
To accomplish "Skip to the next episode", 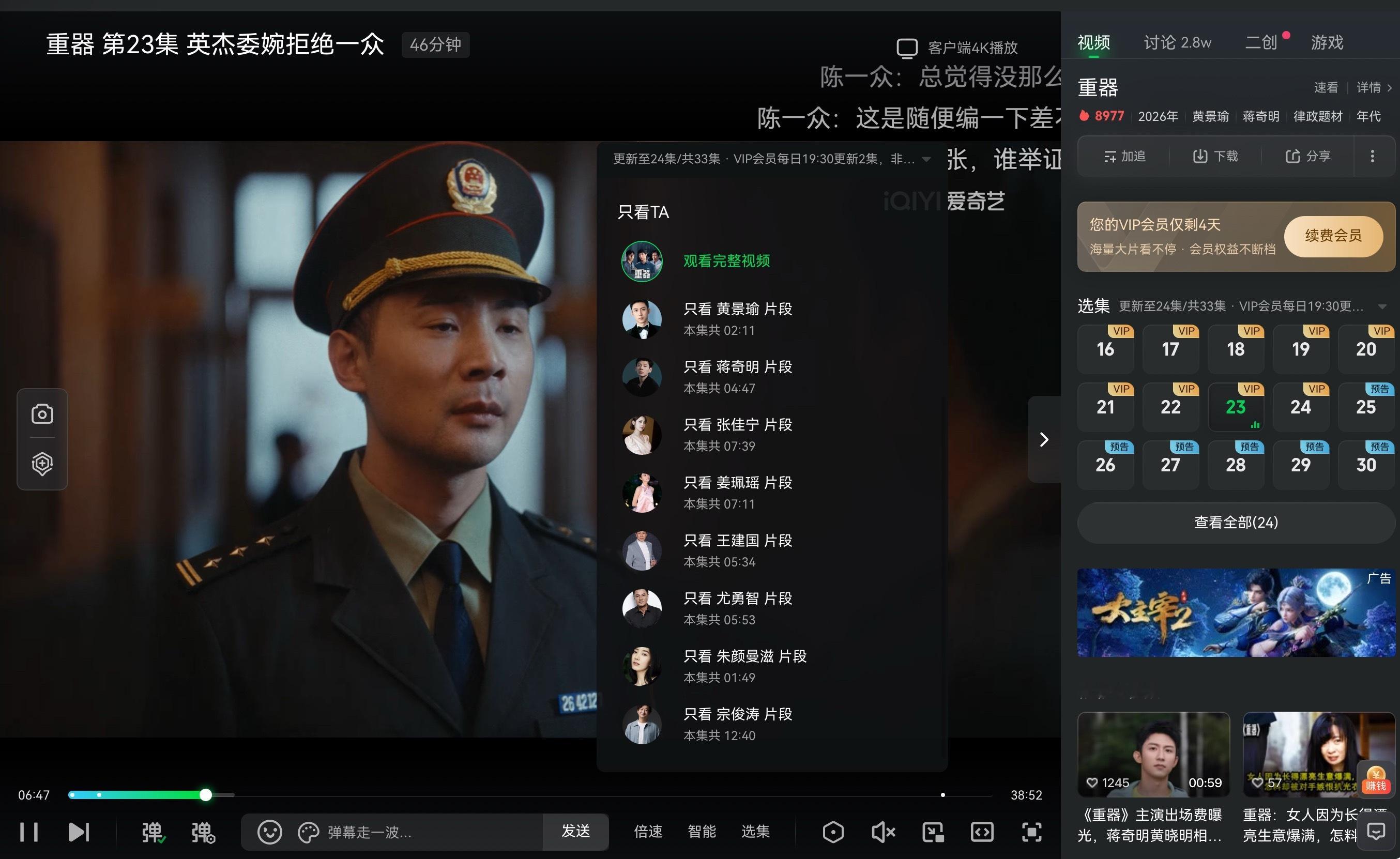I will (x=79, y=832).
